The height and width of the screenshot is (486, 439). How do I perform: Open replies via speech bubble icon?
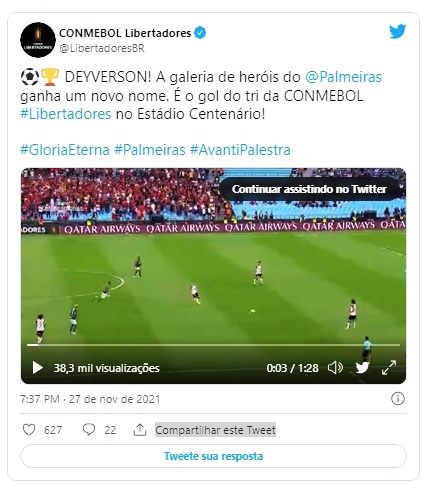coord(89,429)
